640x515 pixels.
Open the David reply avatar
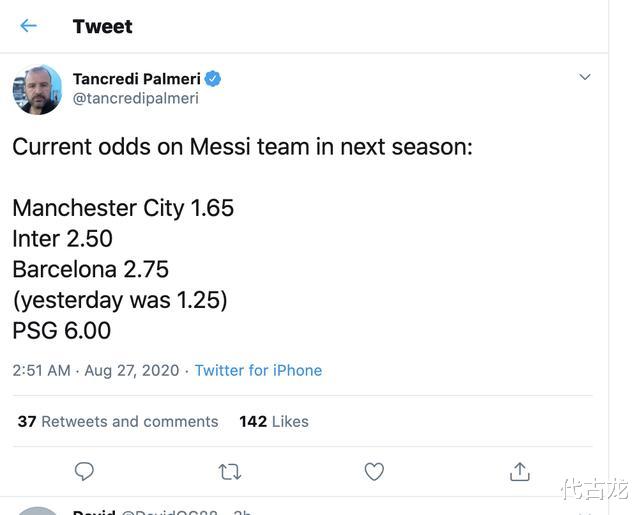point(38,511)
